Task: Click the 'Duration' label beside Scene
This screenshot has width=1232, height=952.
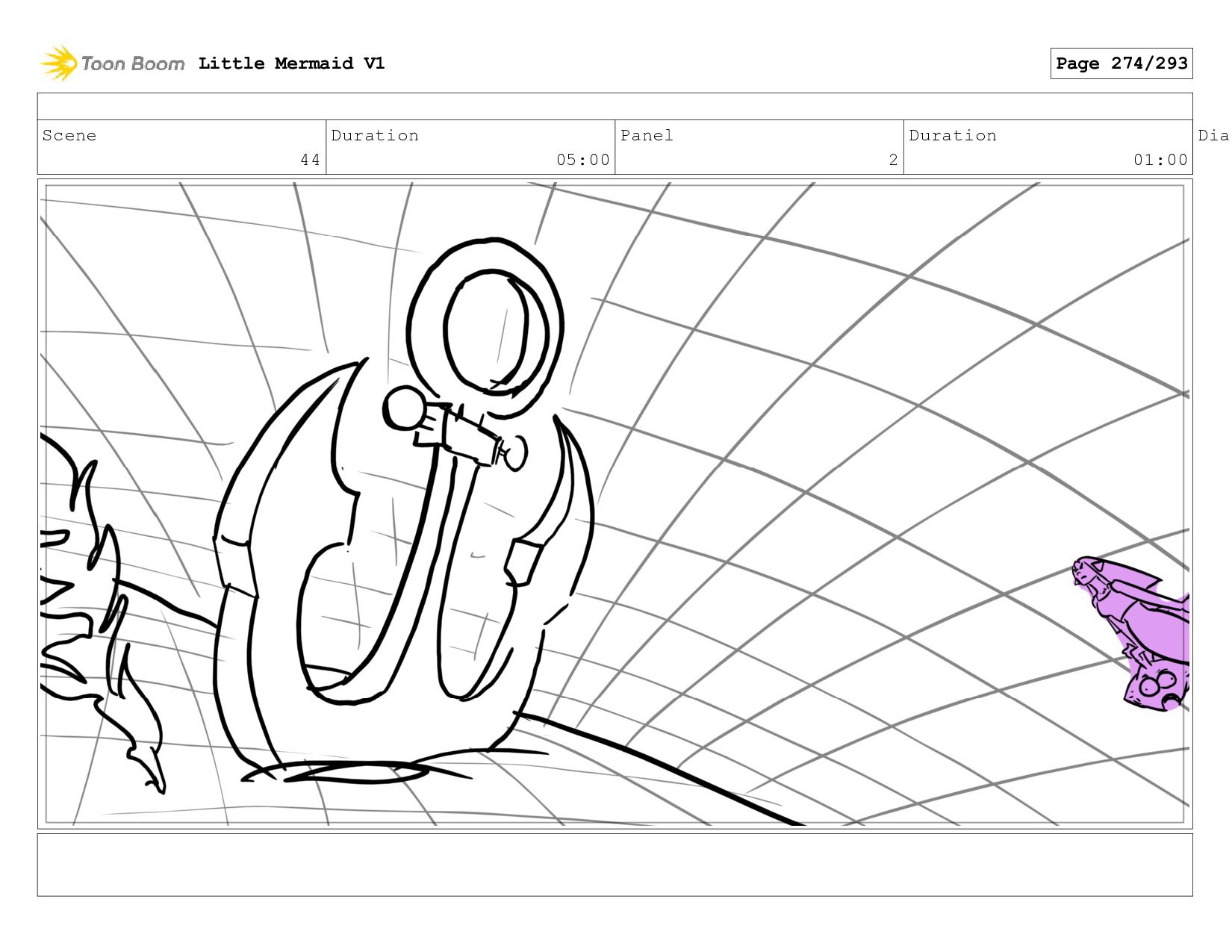Action: tap(375, 135)
